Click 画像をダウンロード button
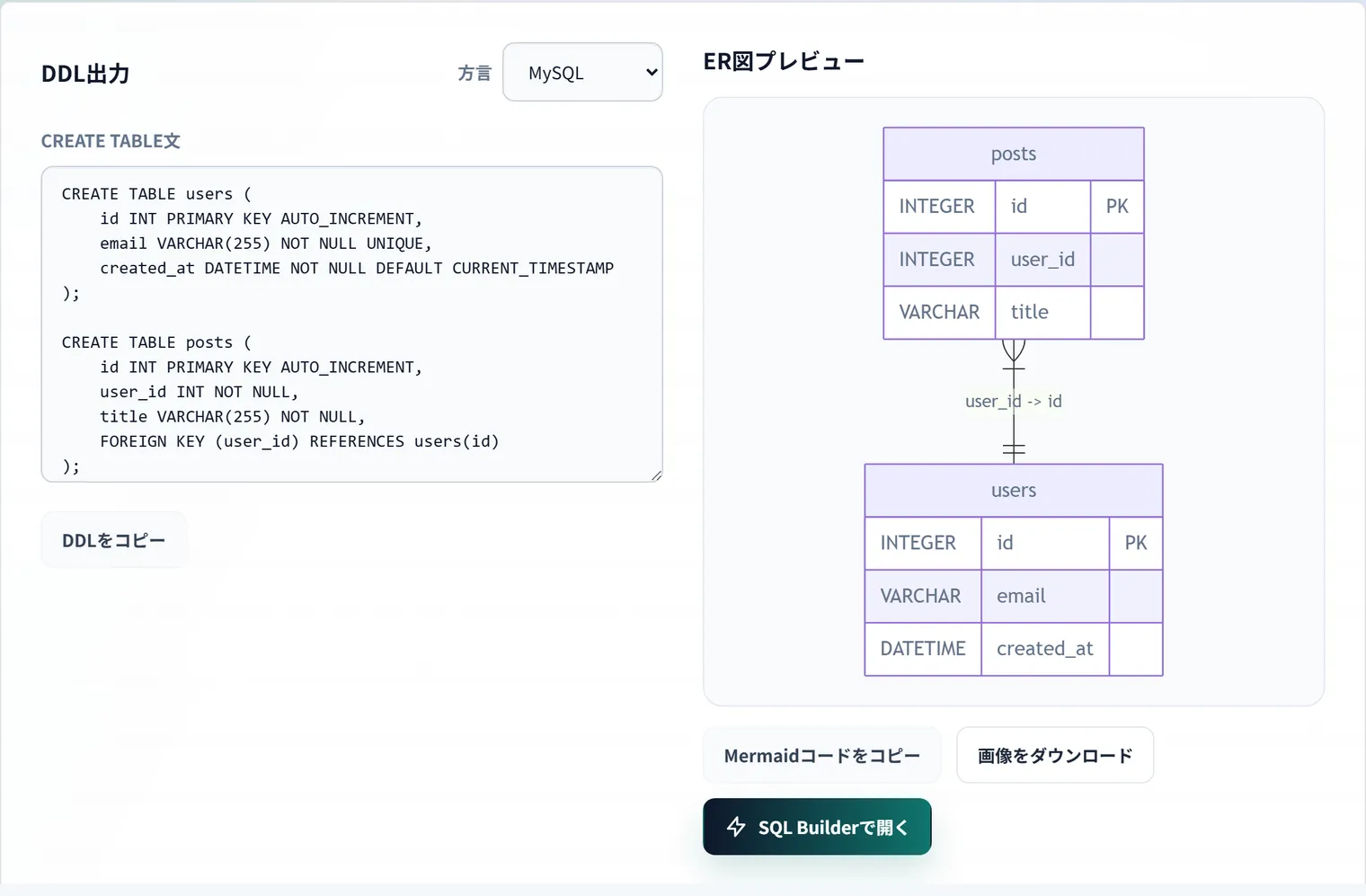The image size is (1366, 896). point(1055,755)
